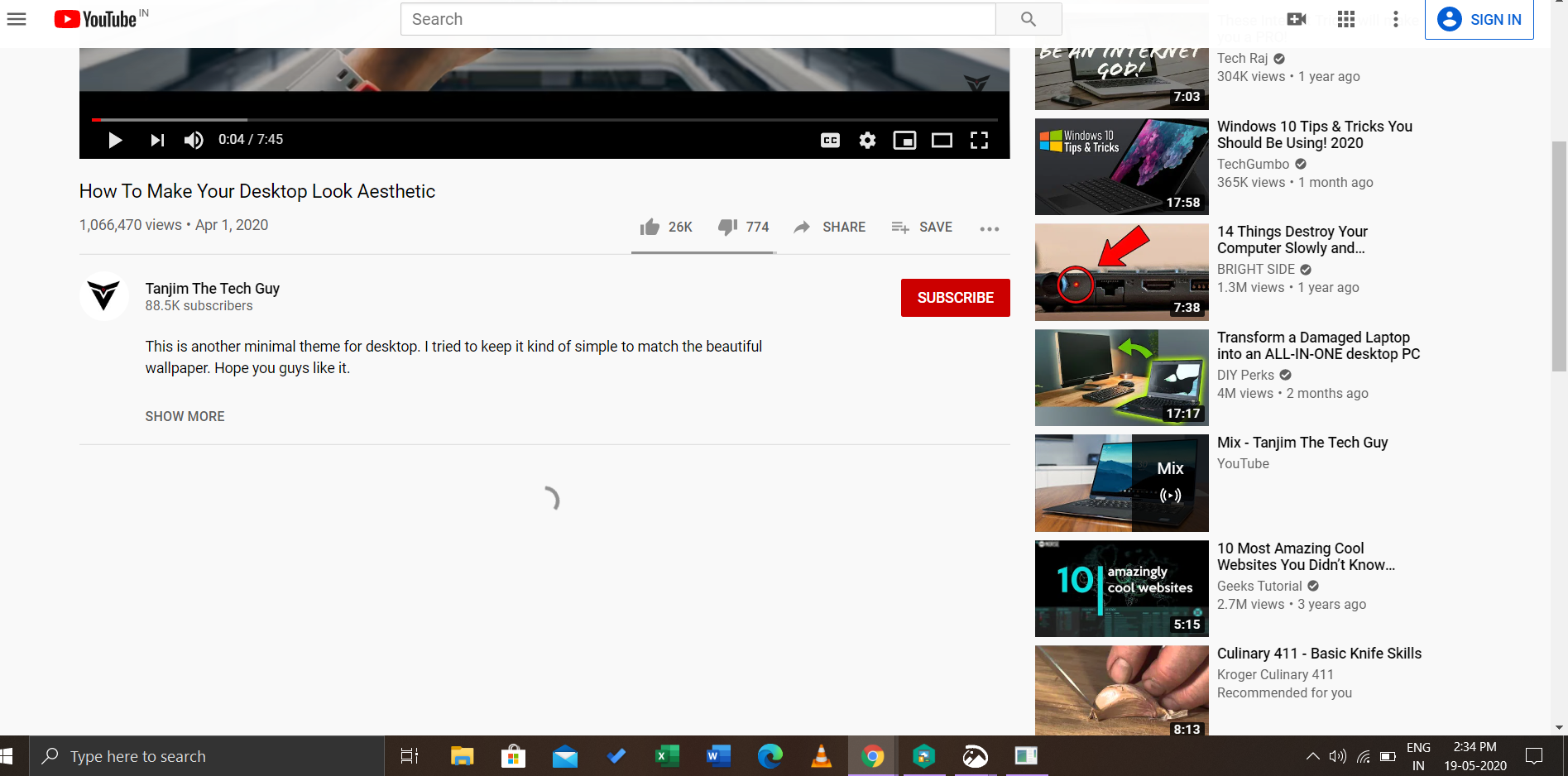This screenshot has height=776, width=1568.
Task: Open Windows 10 Tips & Tricks video thumbnail
Action: click(1122, 166)
